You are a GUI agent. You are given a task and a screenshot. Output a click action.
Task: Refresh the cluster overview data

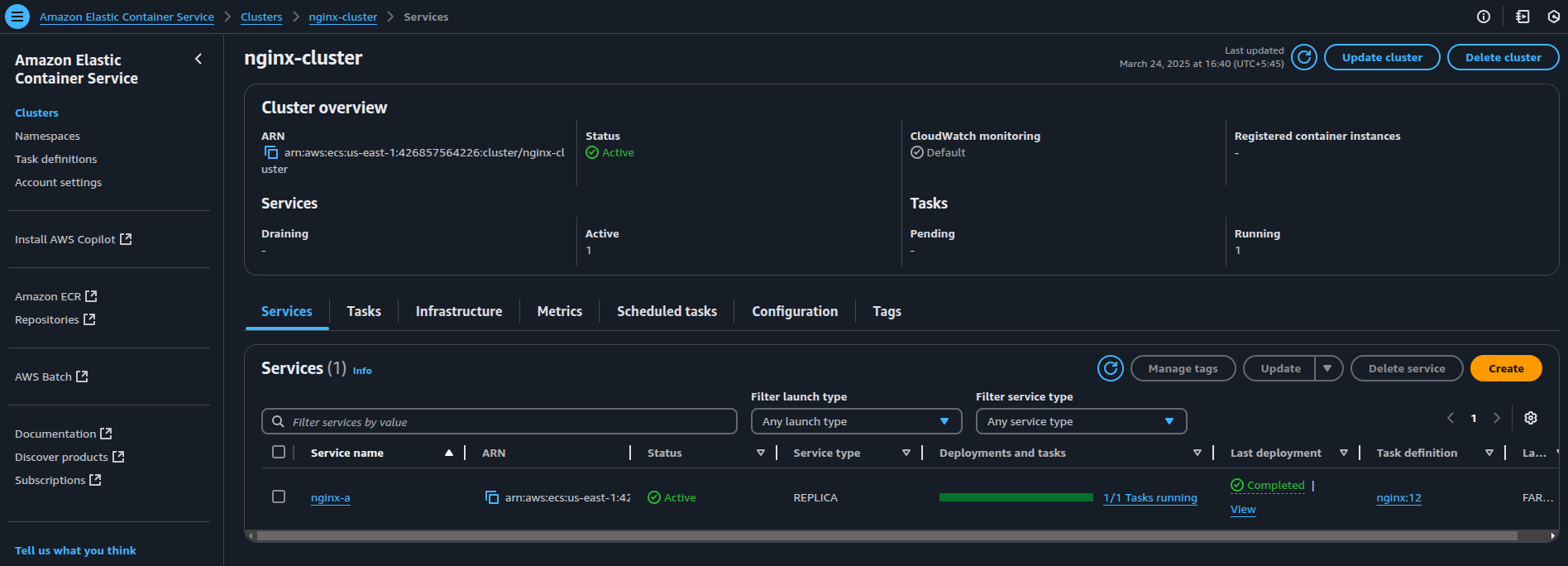click(x=1303, y=57)
